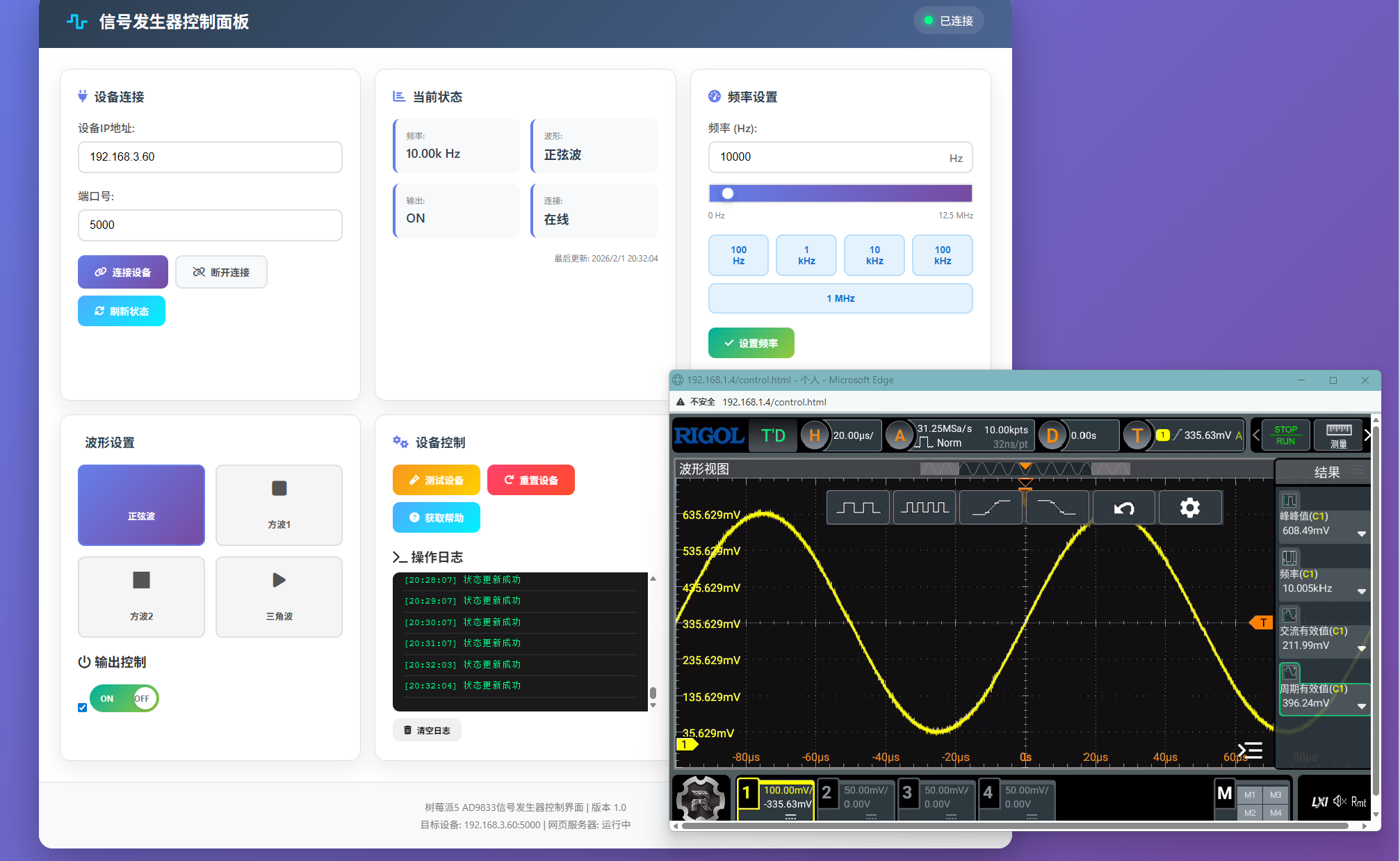Expand the 频率(C1) measurement dropdown

(x=1361, y=591)
